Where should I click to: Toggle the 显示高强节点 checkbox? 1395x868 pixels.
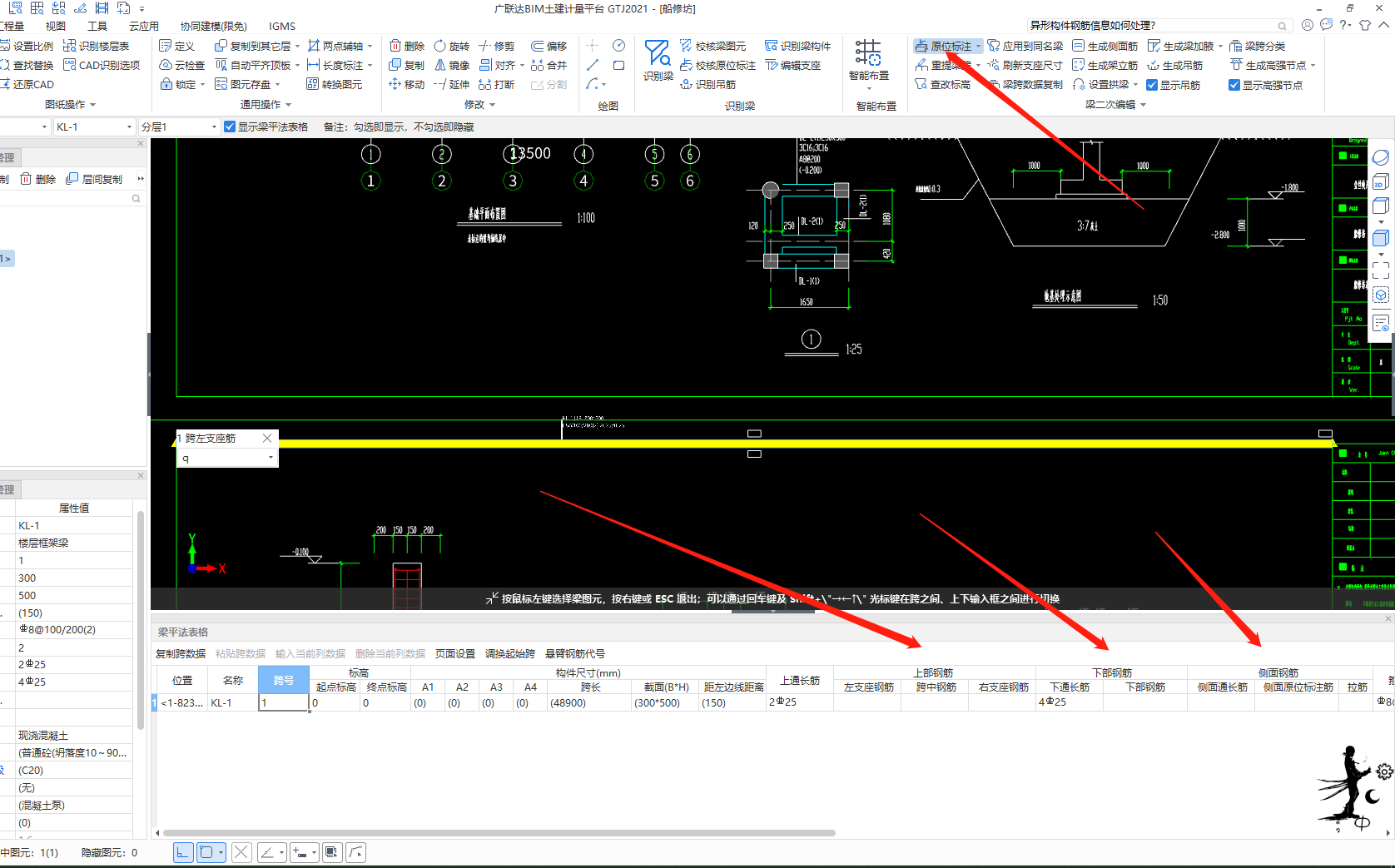point(1234,85)
